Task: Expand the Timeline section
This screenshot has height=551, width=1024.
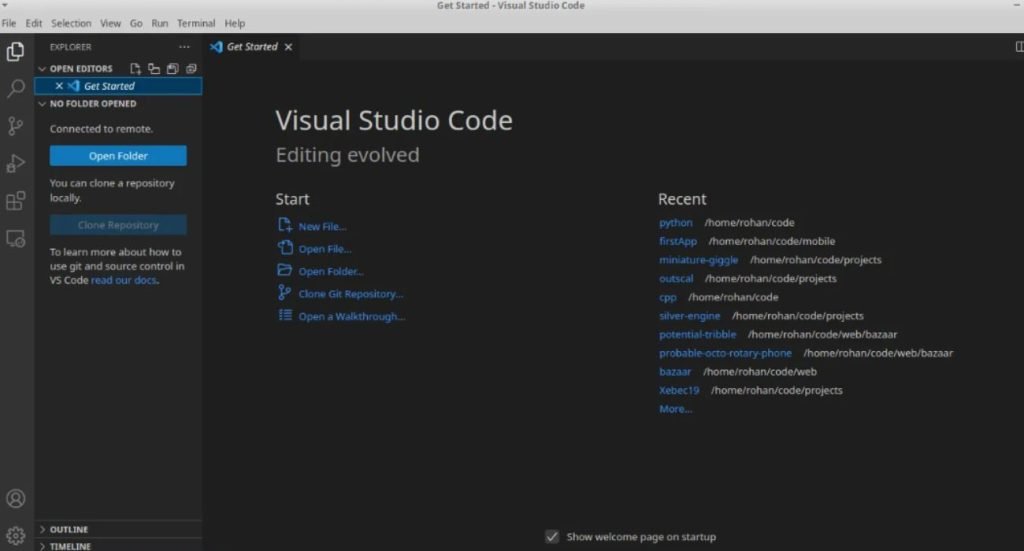Action: (x=42, y=546)
